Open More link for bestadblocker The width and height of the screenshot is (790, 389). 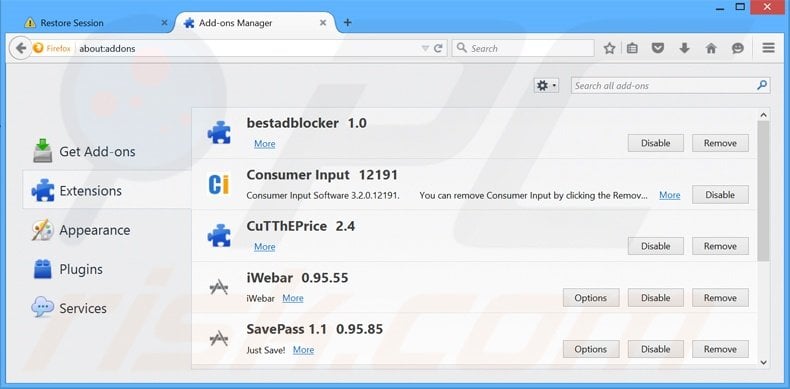[265, 144]
